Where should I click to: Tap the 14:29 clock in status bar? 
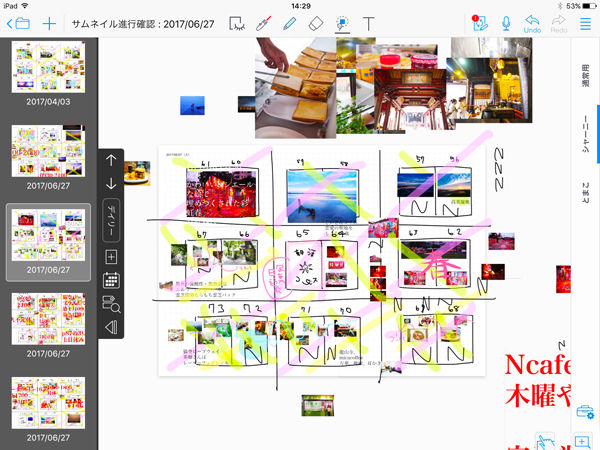(x=301, y=6)
